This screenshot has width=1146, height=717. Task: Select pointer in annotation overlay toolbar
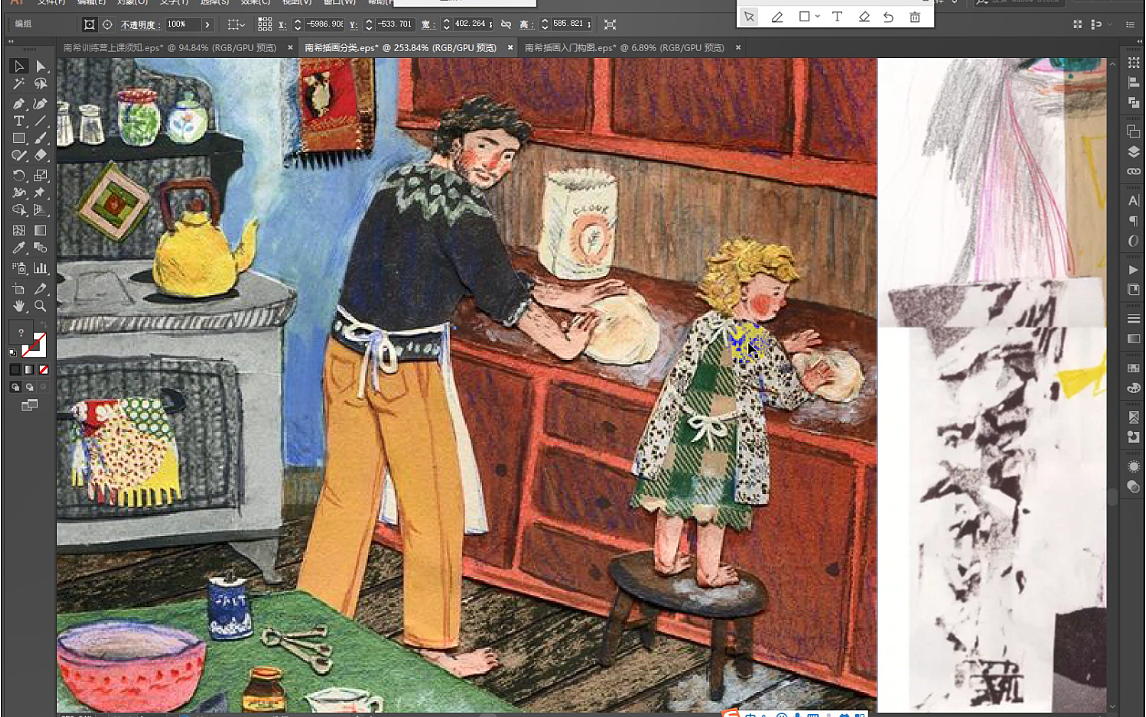click(749, 17)
